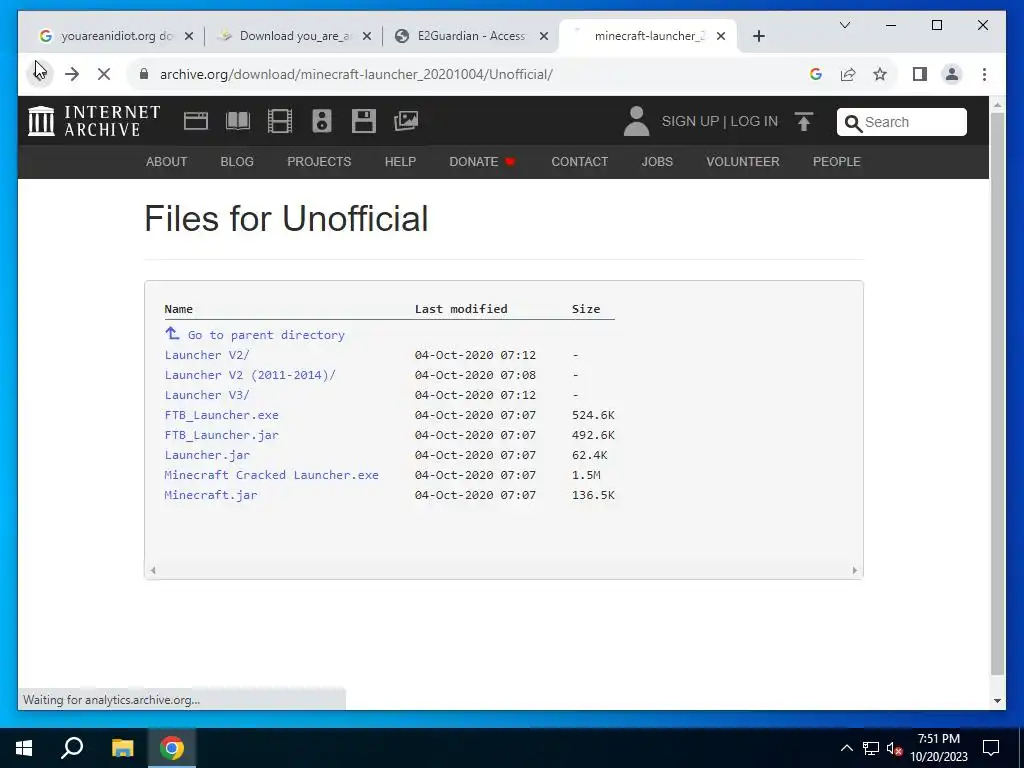Viewport: 1024px width, 768px height.
Task: Click the LOG IN link
Action: click(754, 121)
